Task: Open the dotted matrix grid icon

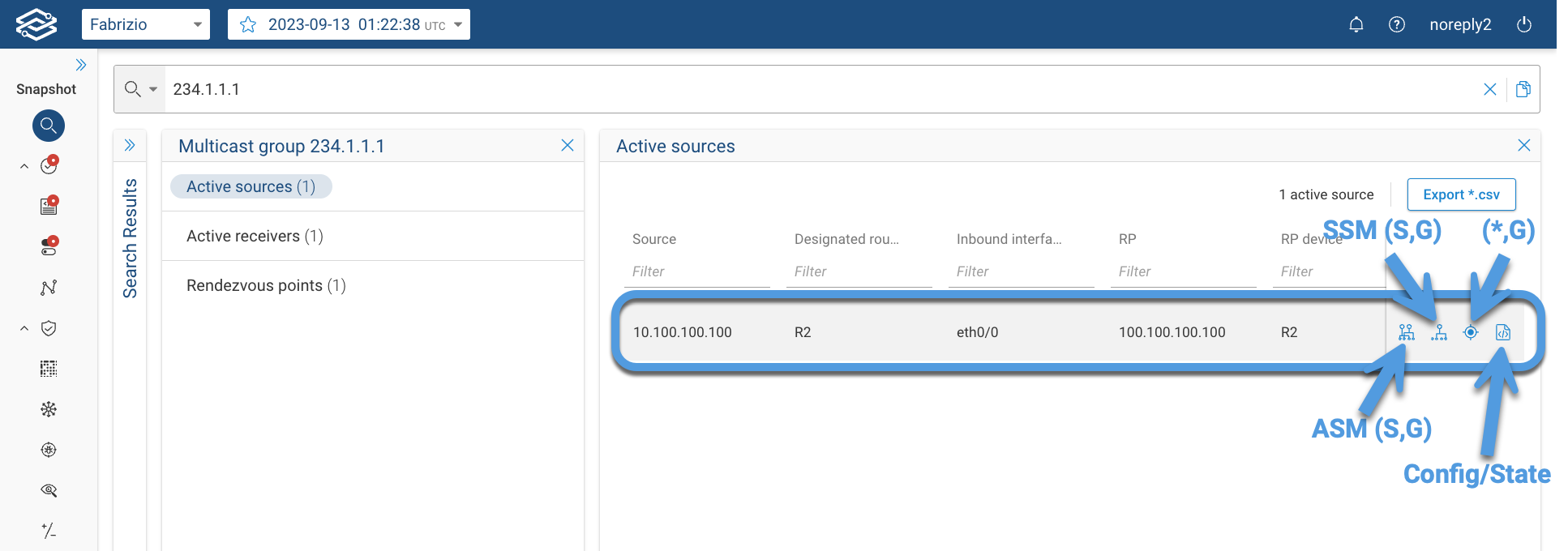Action: tap(49, 369)
